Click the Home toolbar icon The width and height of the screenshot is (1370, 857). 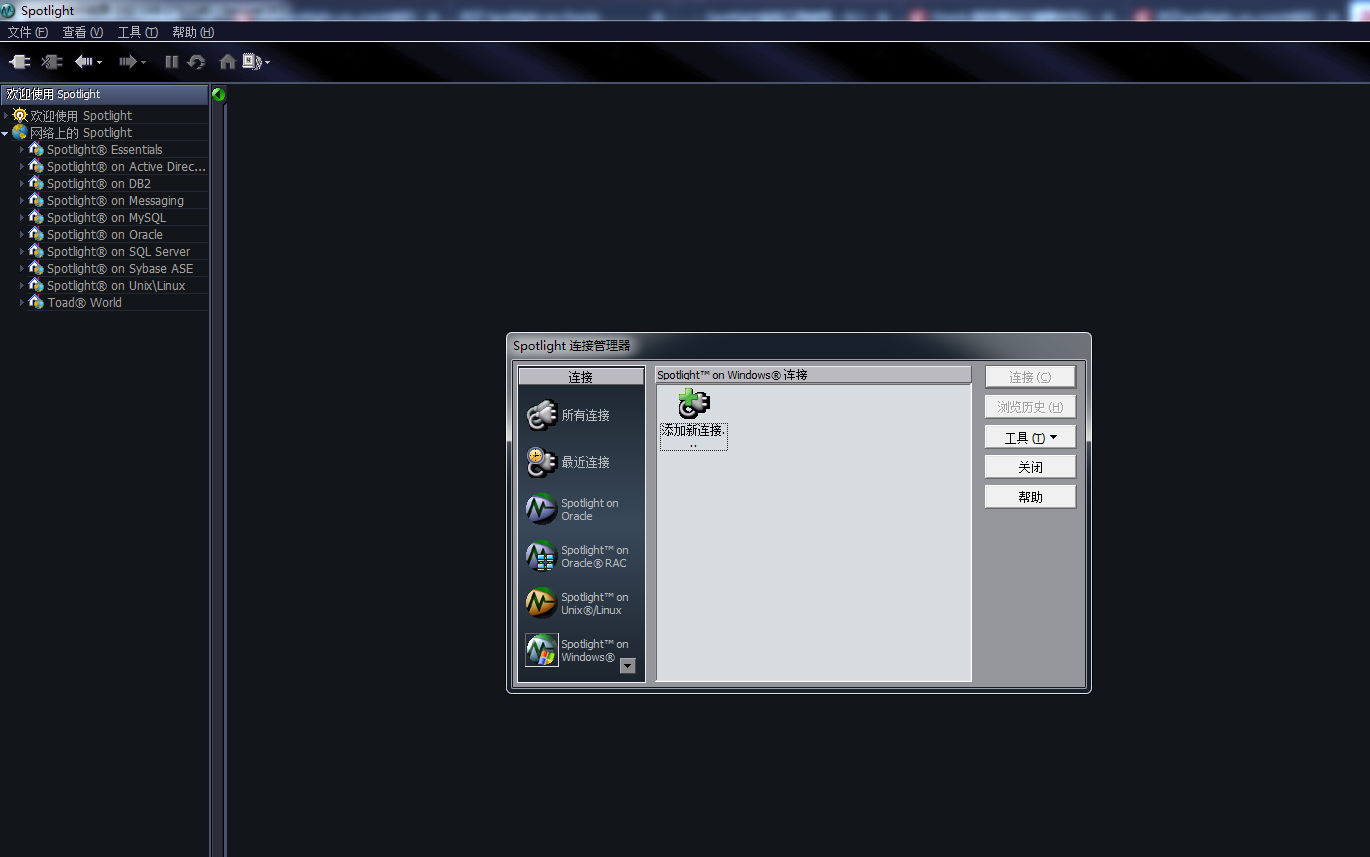(x=228, y=62)
